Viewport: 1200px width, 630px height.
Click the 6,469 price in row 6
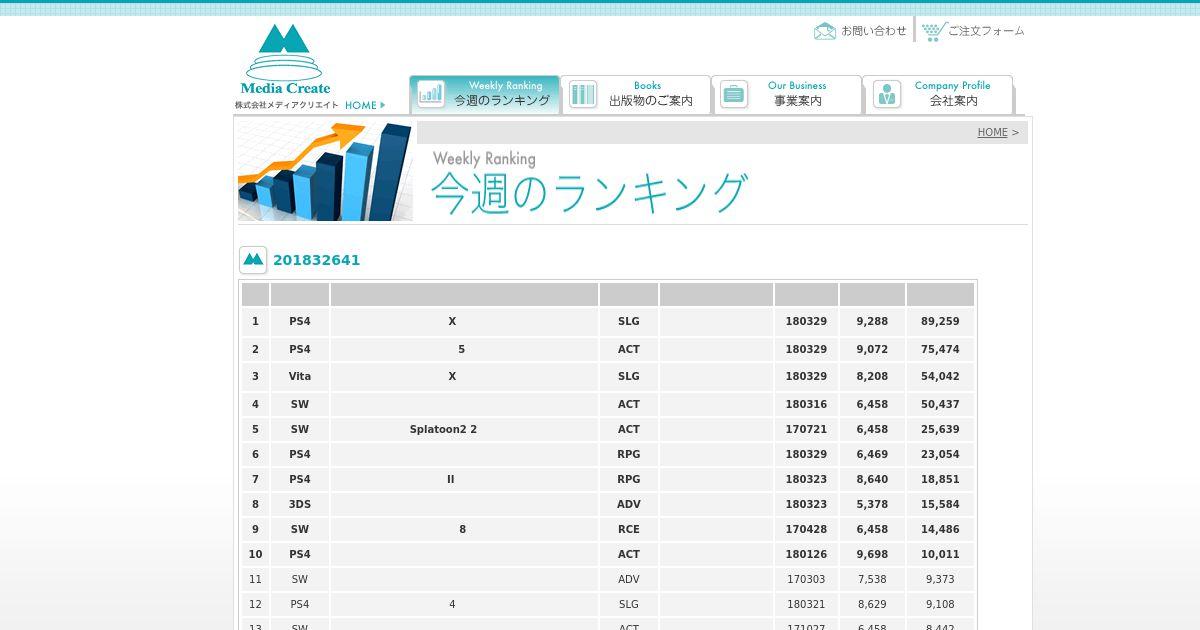[x=872, y=454]
